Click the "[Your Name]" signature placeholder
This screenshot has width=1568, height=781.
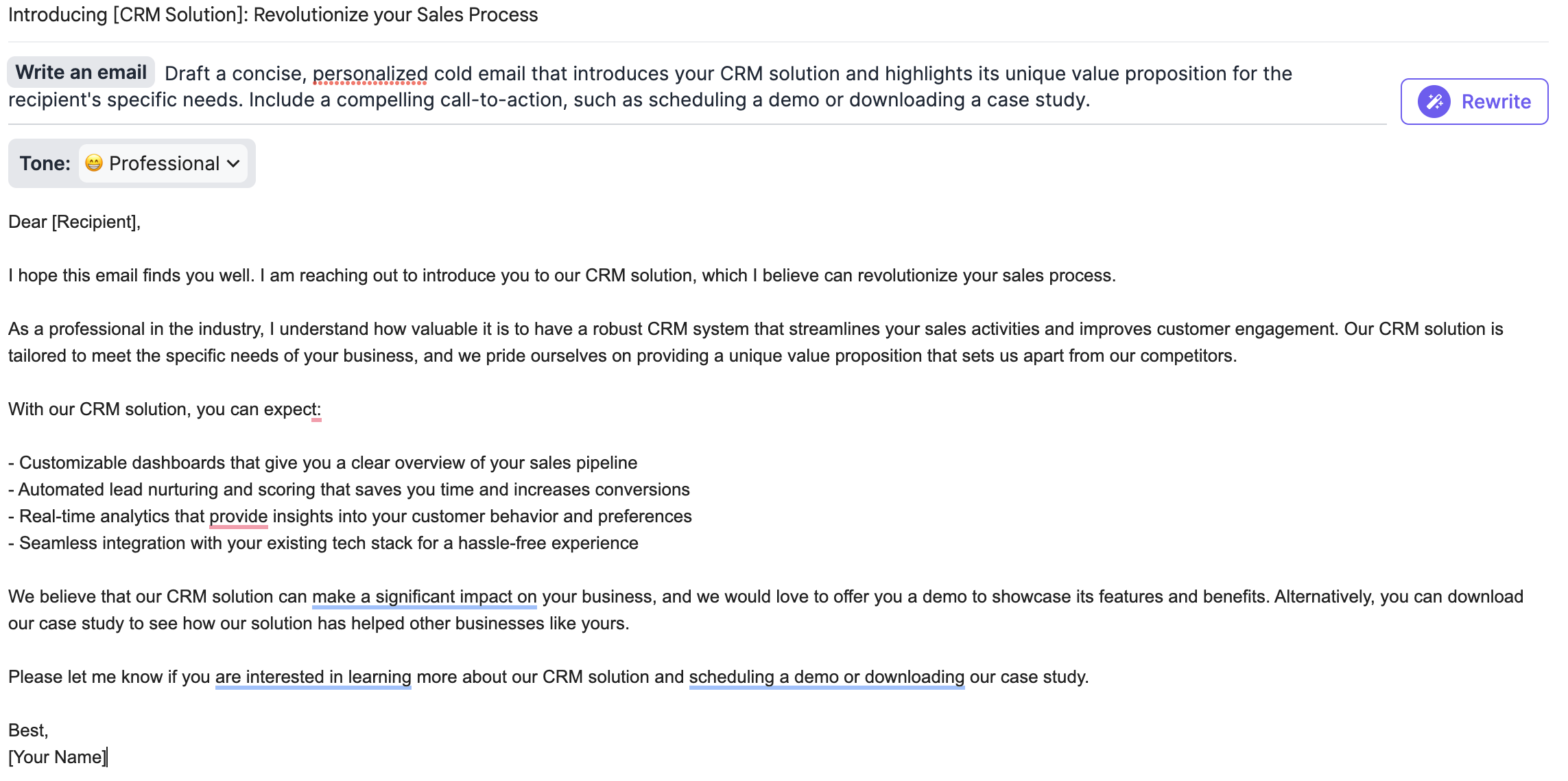(57, 757)
